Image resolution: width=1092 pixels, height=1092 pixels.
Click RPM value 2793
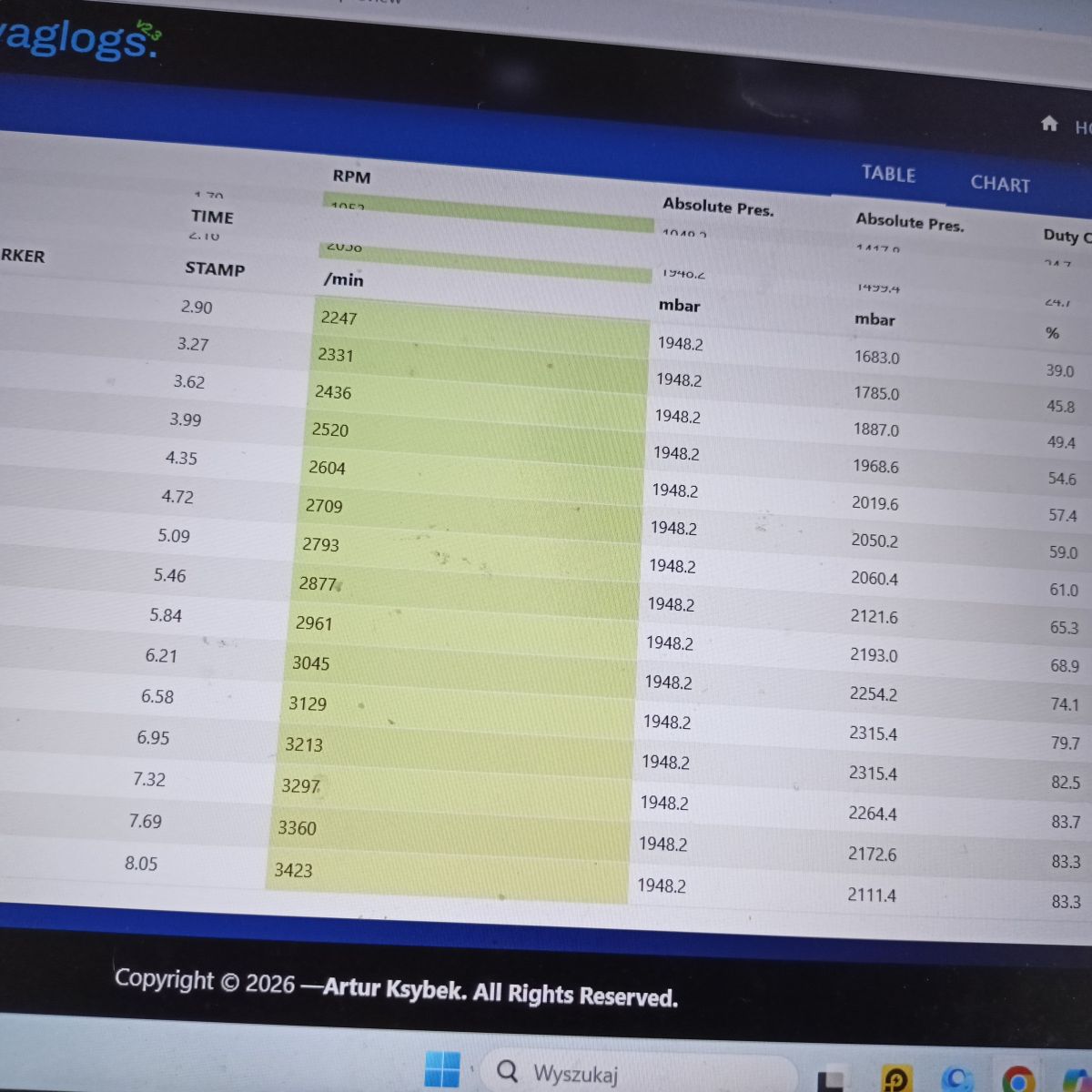[x=320, y=544]
